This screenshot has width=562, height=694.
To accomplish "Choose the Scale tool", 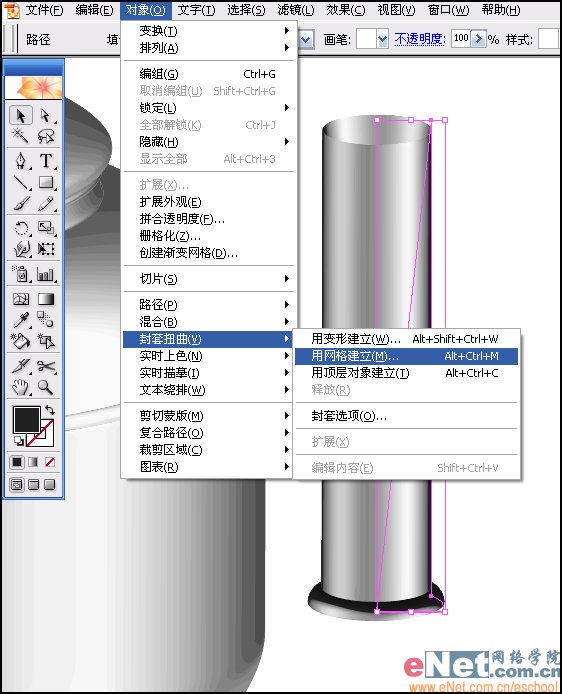I will (46, 228).
